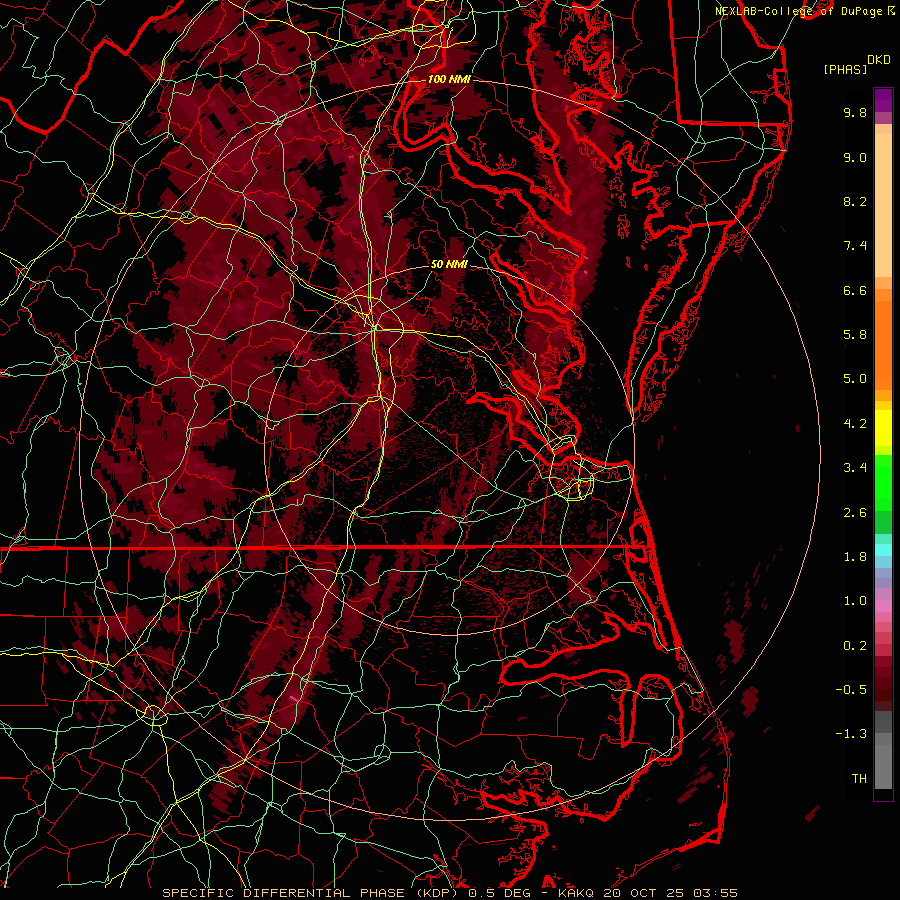Click the 3.4 legend value

[855, 468]
